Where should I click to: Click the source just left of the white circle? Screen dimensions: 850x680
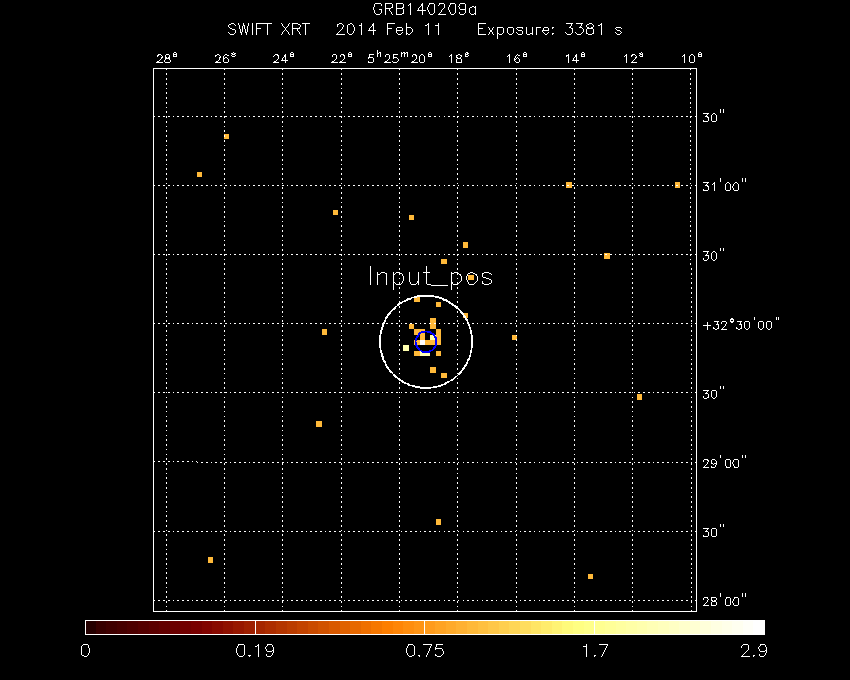(326, 330)
